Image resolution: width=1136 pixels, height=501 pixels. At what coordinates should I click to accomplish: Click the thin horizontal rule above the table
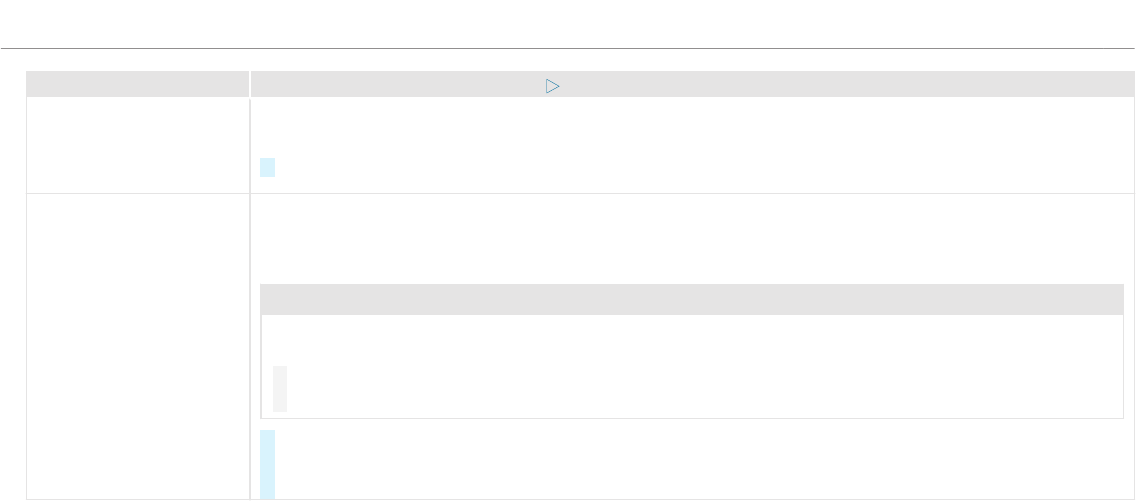[568, 49]
